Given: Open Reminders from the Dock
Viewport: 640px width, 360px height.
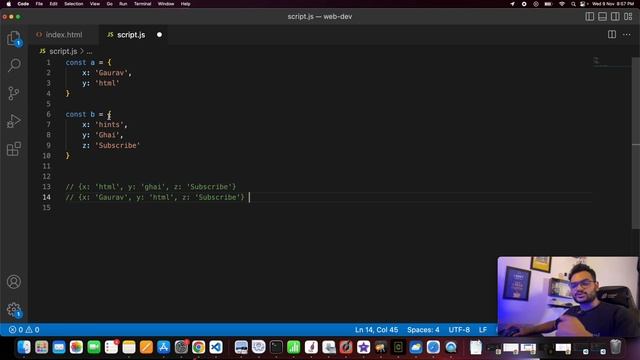Looking at the screenshot, I should click(111, 347).
